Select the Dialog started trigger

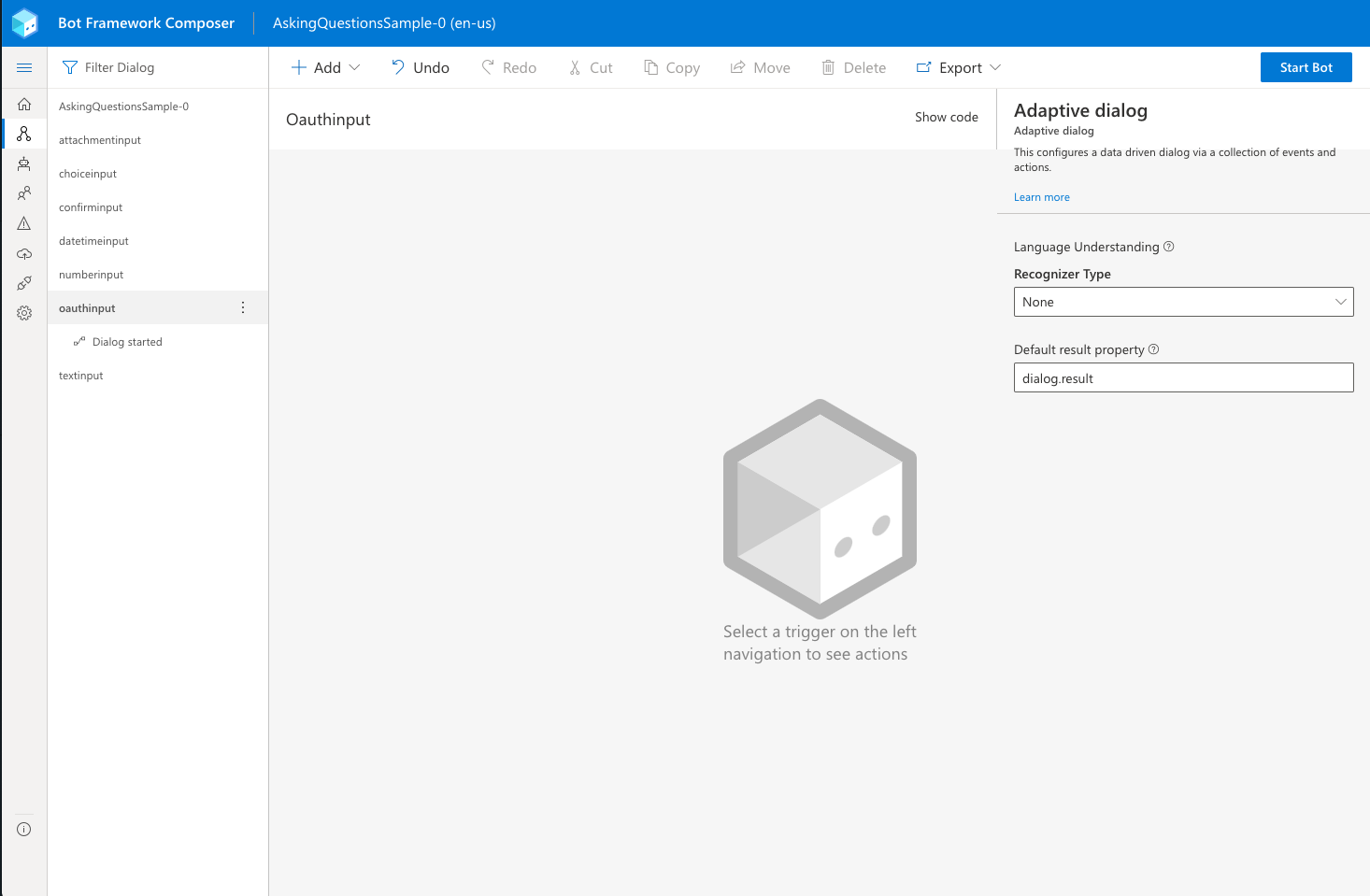pyautogui.click(x=158, y=342)
